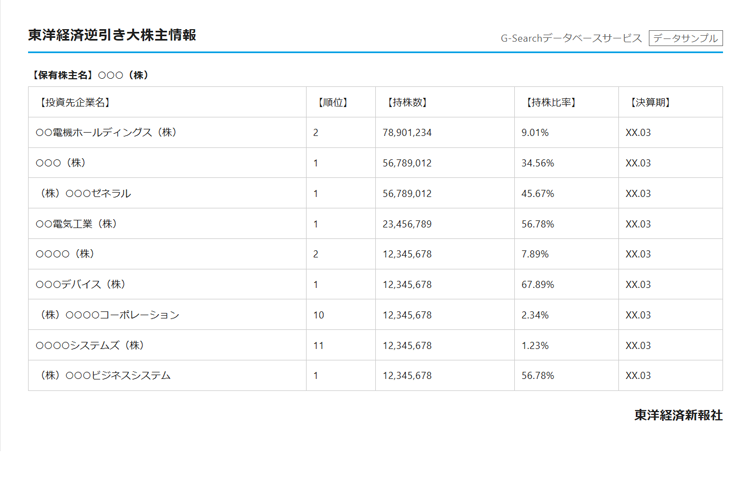The image size is (750, 480).
Task: Click the ○○電機ホールディングス（株） company row
Action: point(106,133)
